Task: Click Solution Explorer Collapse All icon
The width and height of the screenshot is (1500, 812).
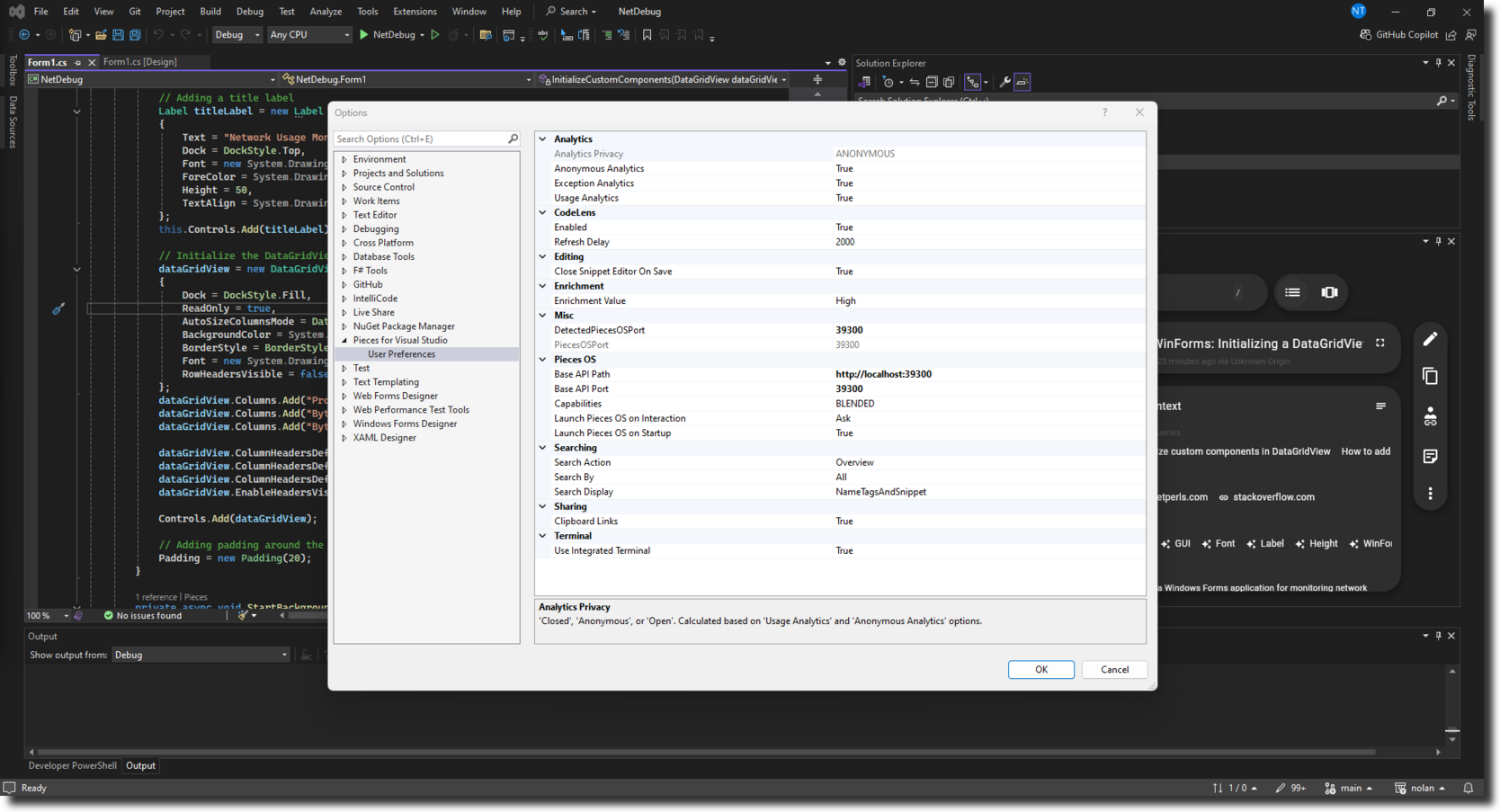Action: (x=932, y=82)
